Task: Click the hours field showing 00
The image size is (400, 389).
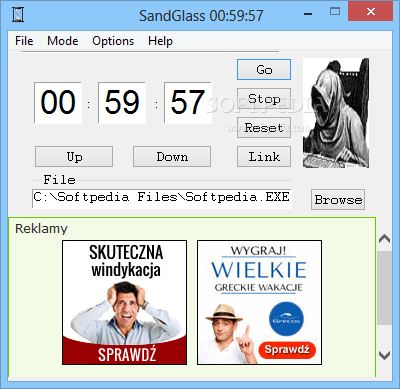Action: tap(58, 103)
